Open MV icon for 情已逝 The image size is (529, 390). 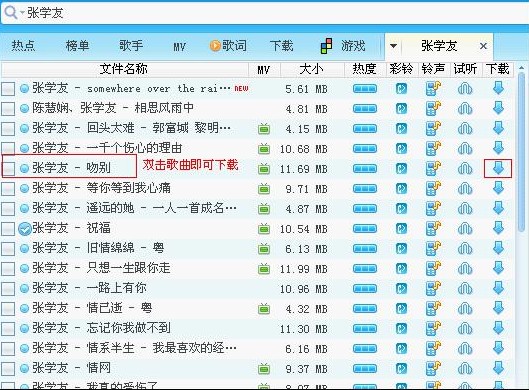click(x=264, y=308)
